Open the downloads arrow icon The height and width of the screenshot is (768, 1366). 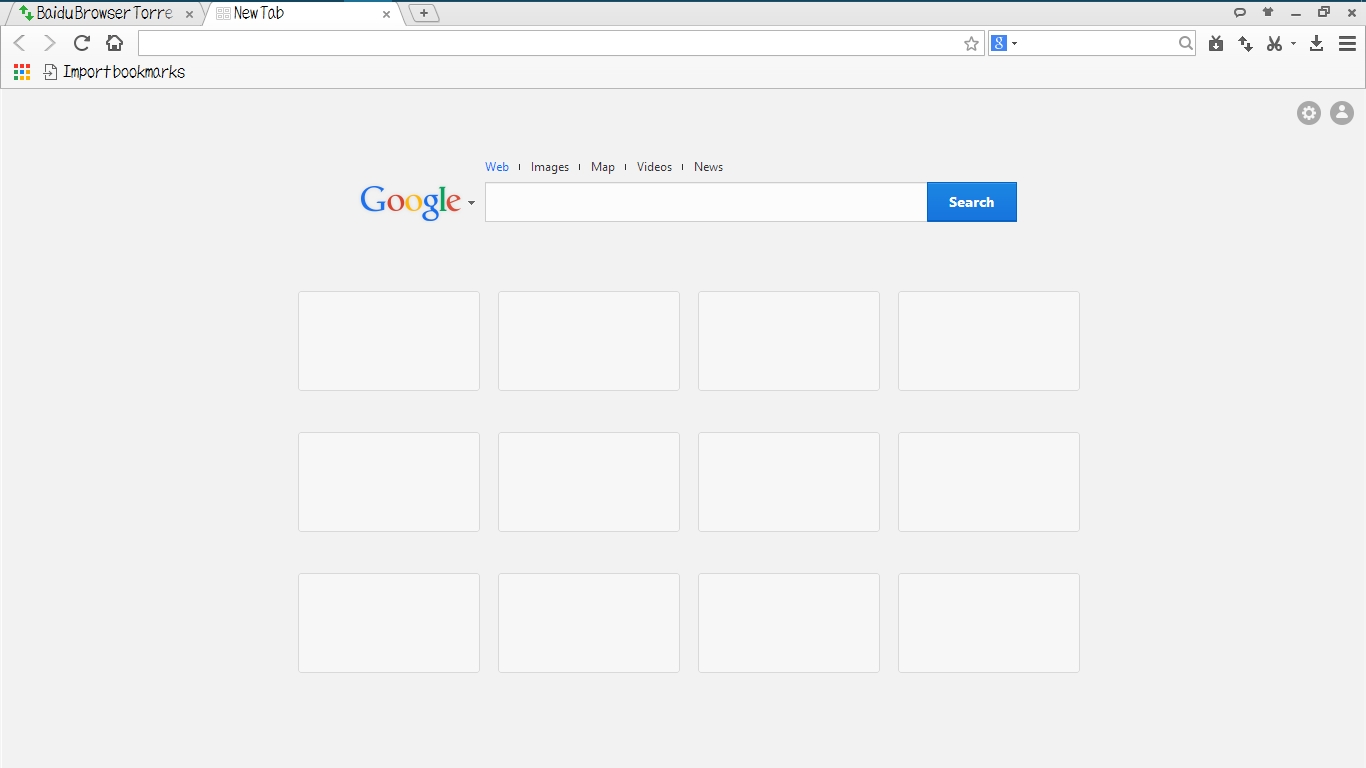coord(1317,43)
